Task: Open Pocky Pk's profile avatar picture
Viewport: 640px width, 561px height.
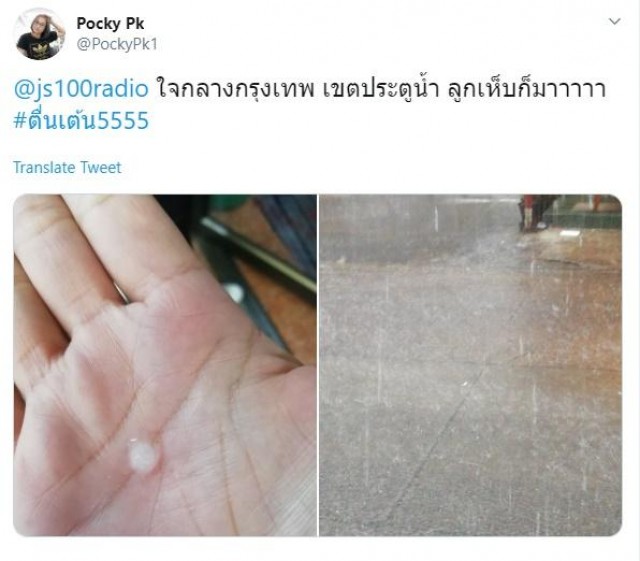Action: [x=39, y=34]
